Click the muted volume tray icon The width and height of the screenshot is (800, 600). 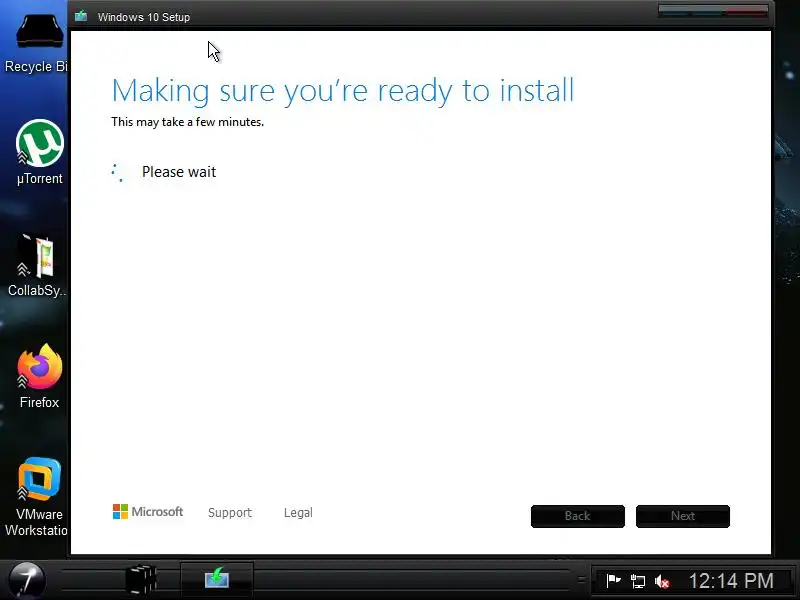pyautogui.click(x=662, y=581)
